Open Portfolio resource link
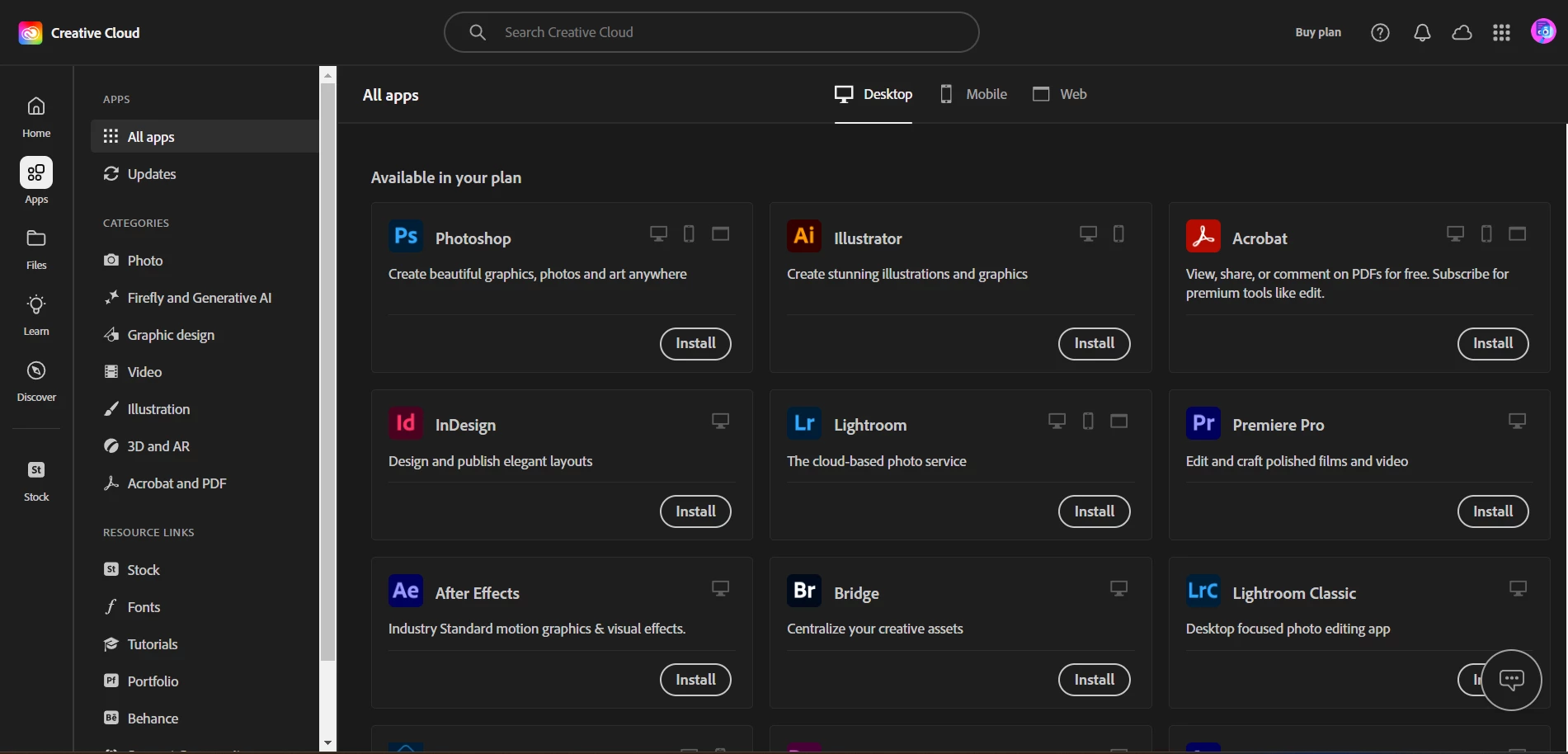 205,681
